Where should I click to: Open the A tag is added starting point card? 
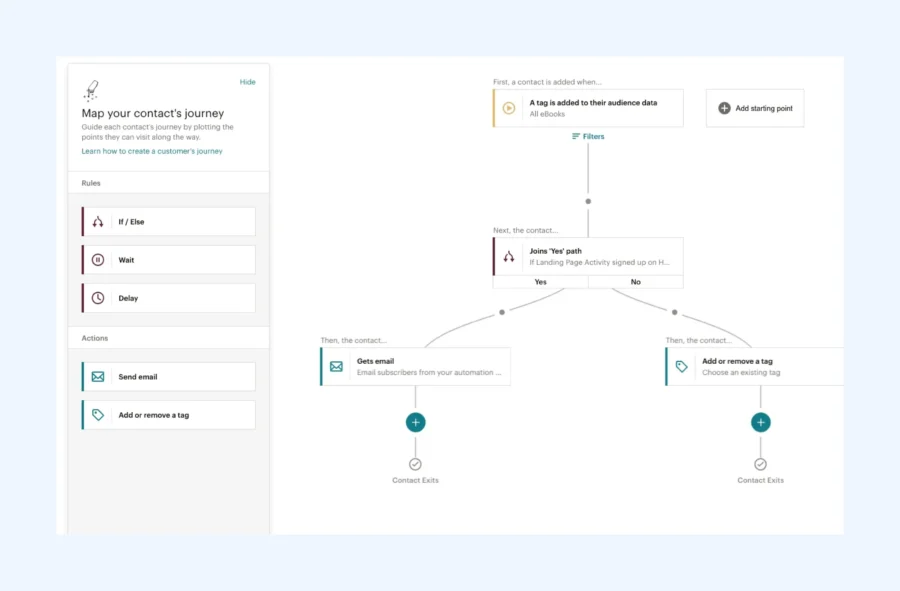[588, 108]
